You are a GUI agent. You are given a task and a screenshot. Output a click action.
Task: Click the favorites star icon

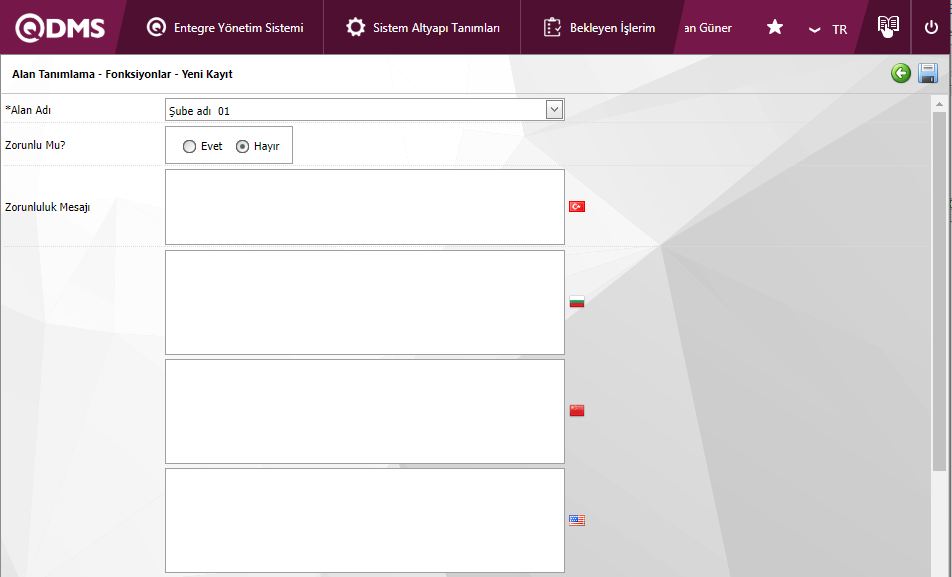775,27
